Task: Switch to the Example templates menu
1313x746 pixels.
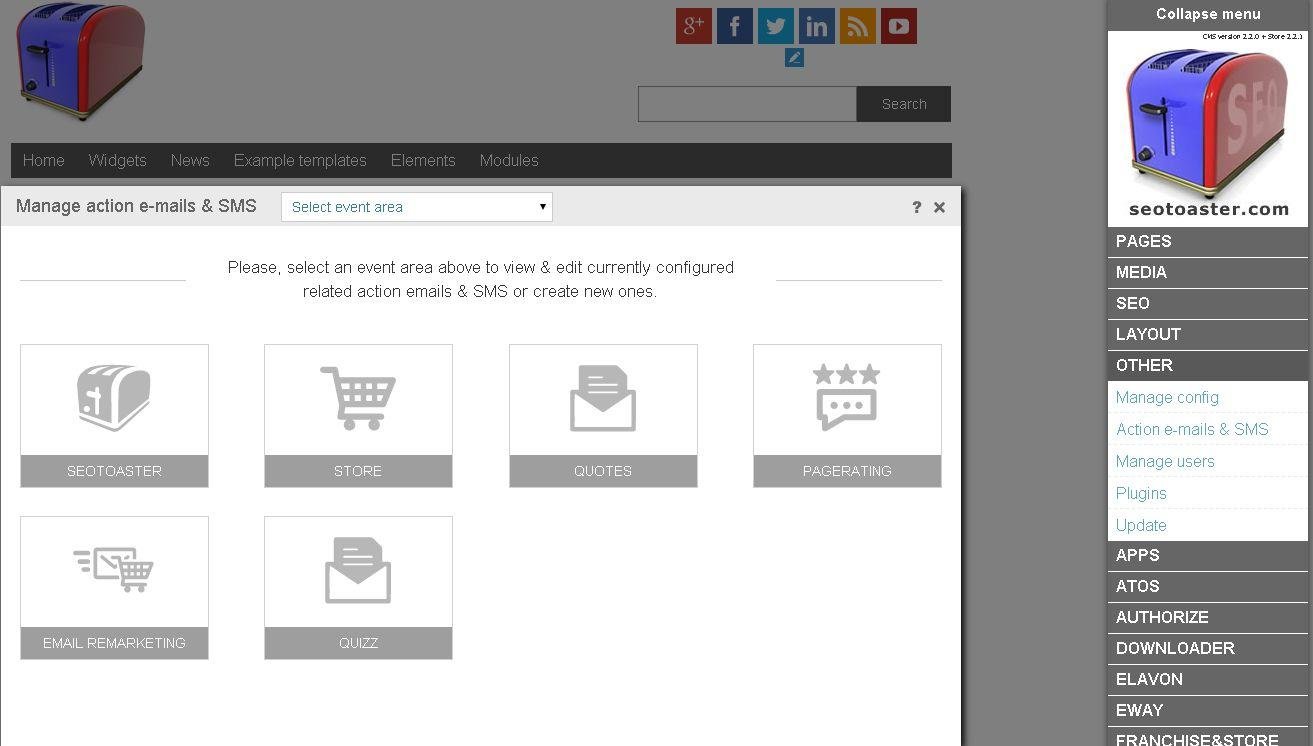Action: tap(300, 160)
